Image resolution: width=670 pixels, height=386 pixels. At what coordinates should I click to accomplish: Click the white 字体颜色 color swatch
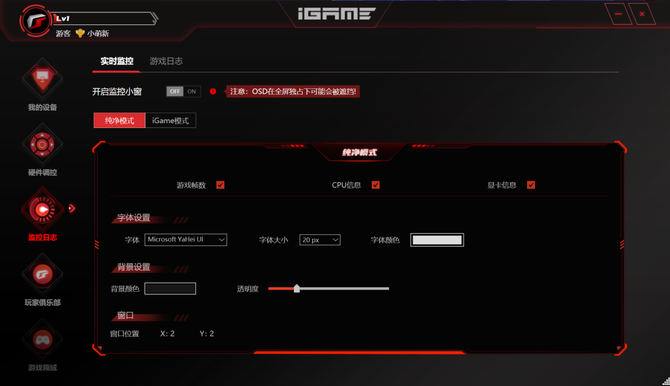tap(437, 240)
